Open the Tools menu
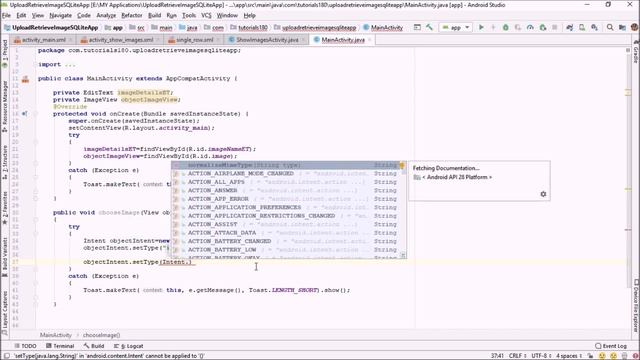 click(x=189, y=16)
